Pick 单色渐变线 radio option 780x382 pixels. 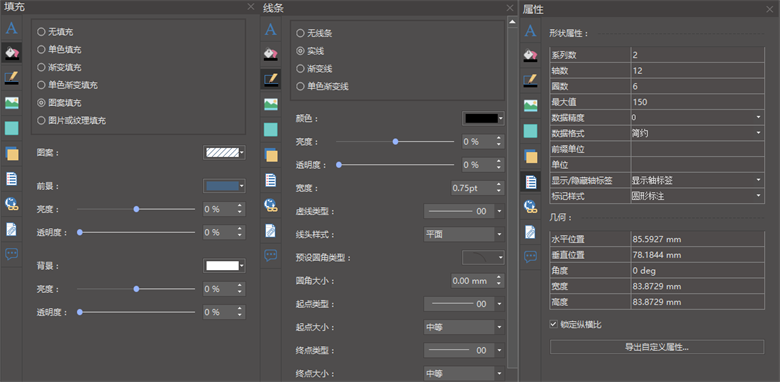click(322, 87)
